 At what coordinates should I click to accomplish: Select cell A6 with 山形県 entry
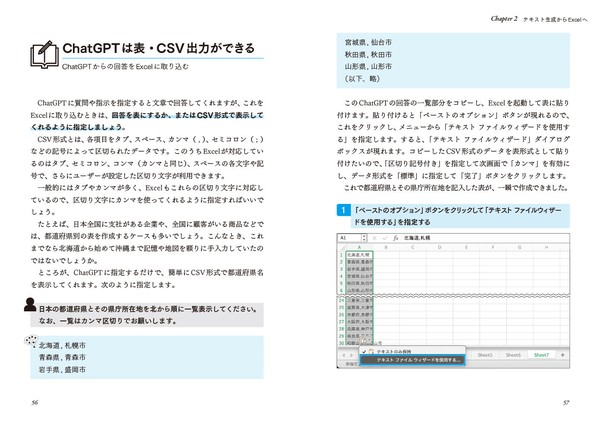pos(359,290)
